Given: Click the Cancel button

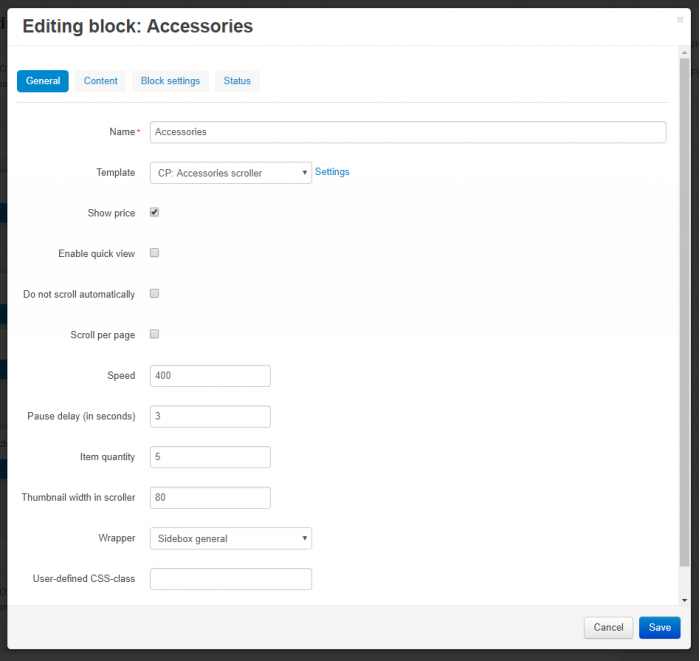Looking at the screenshot, I should (x=608, y=628).
